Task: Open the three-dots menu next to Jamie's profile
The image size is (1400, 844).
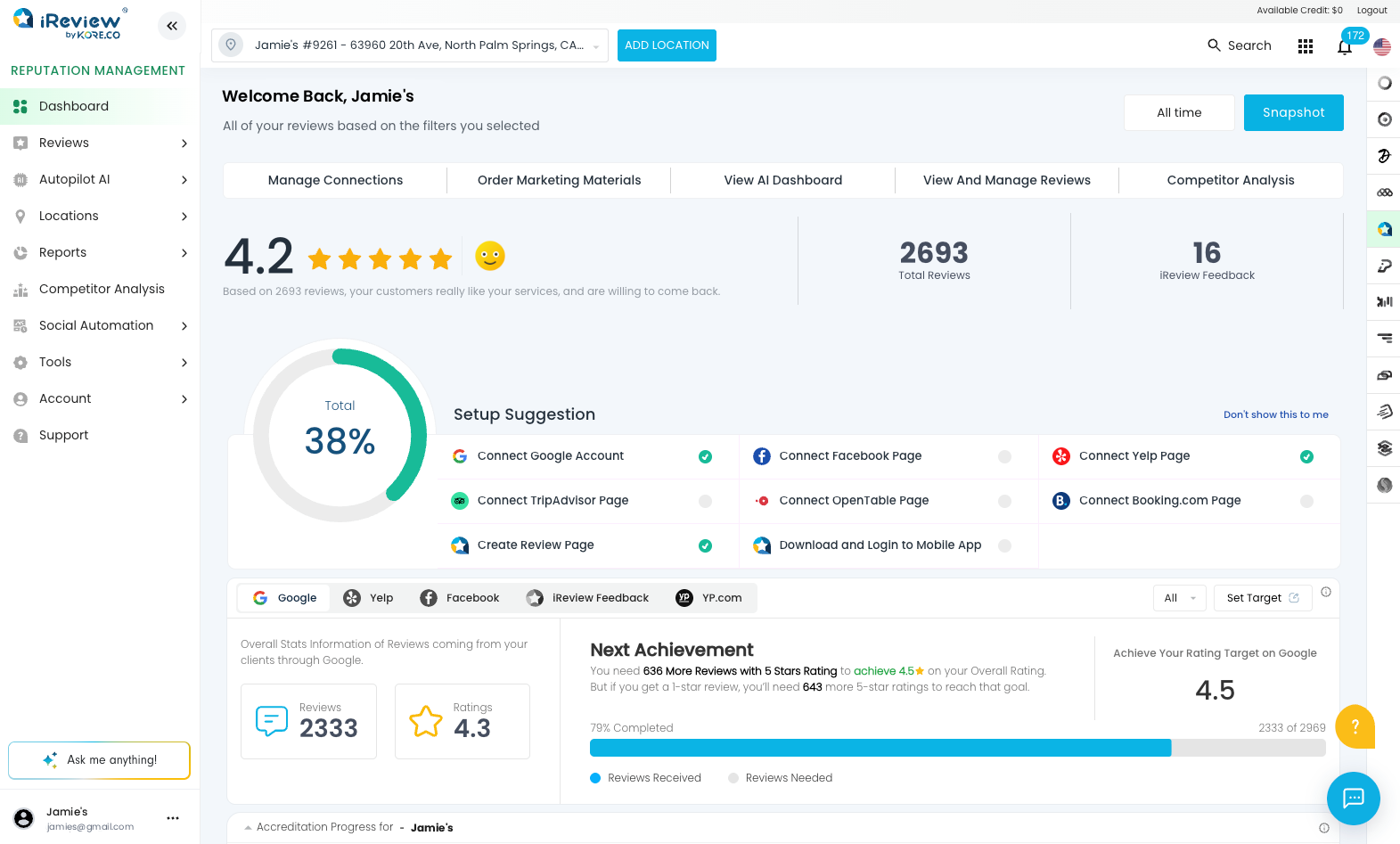Action: coord(173,818)
